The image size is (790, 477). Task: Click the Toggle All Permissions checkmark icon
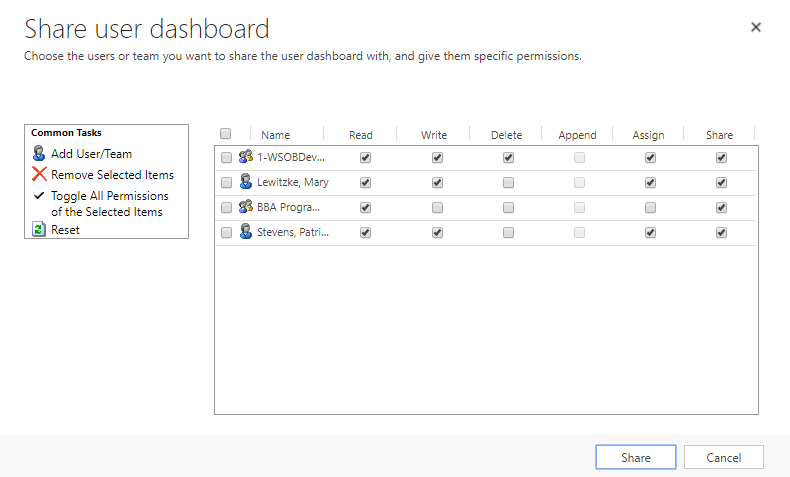click(39, 196)
